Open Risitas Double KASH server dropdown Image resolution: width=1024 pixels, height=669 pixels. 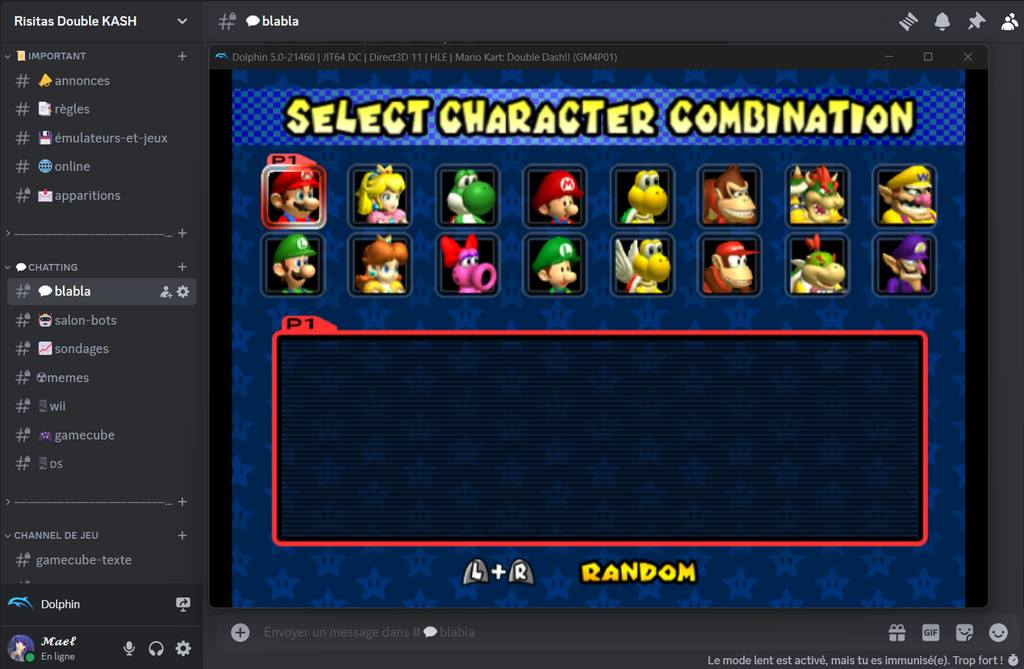[x=100, y=21]
